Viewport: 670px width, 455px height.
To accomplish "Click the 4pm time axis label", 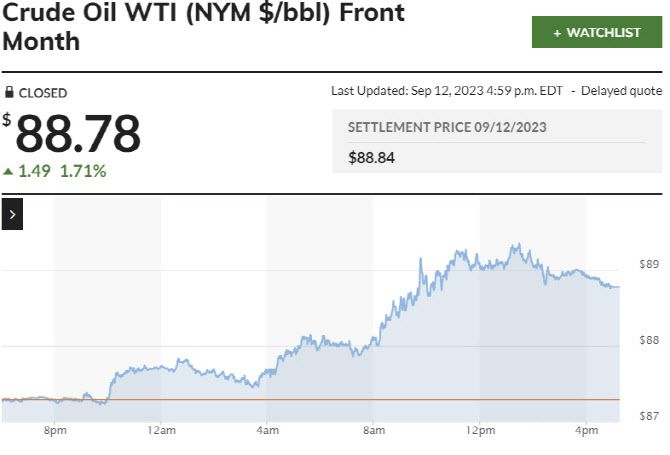I will coord(586,431).
